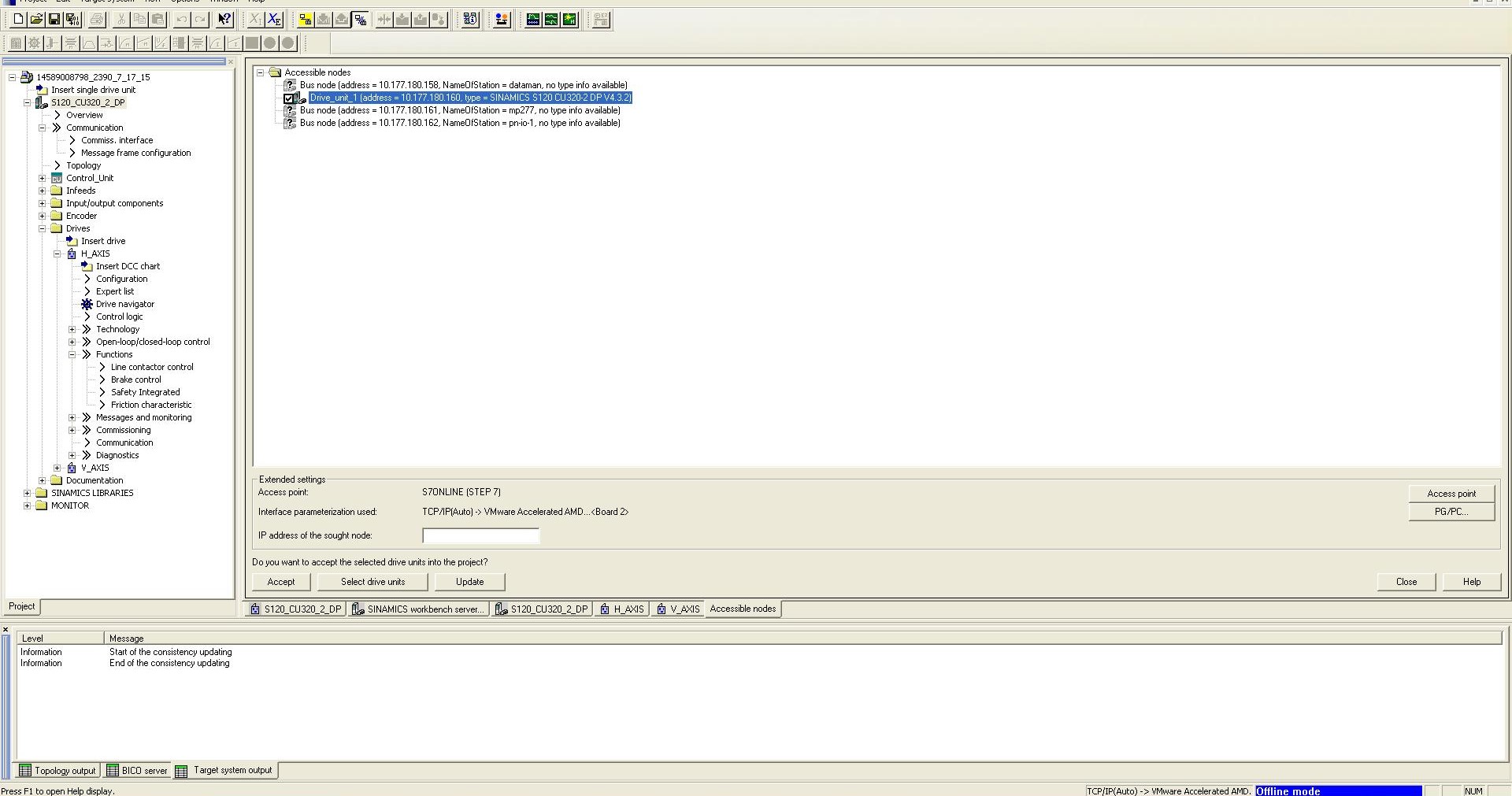Open project using the folder toolbar icon
The image size is (1512, 796).
[x=36, y=20]
